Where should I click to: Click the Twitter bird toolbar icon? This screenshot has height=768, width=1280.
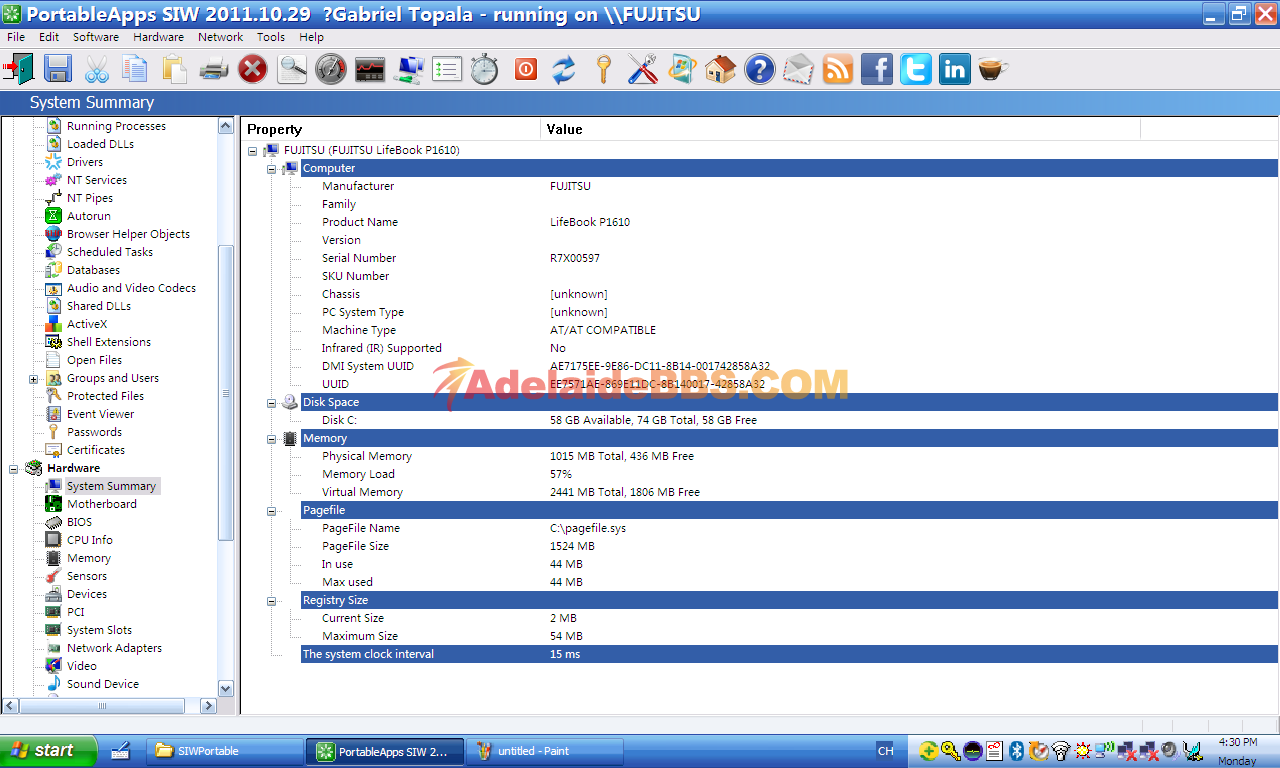click(x=915, y=69)
